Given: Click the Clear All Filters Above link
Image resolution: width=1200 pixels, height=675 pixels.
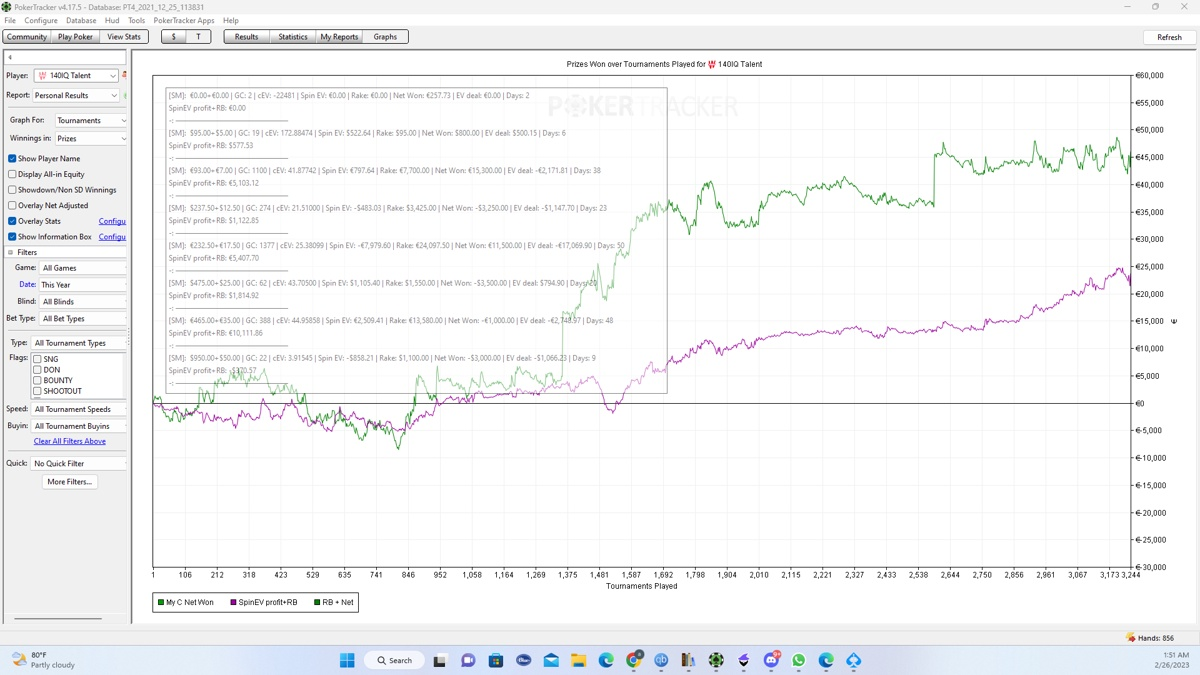Looking at the screenshot, I should (x=69, y=441).
